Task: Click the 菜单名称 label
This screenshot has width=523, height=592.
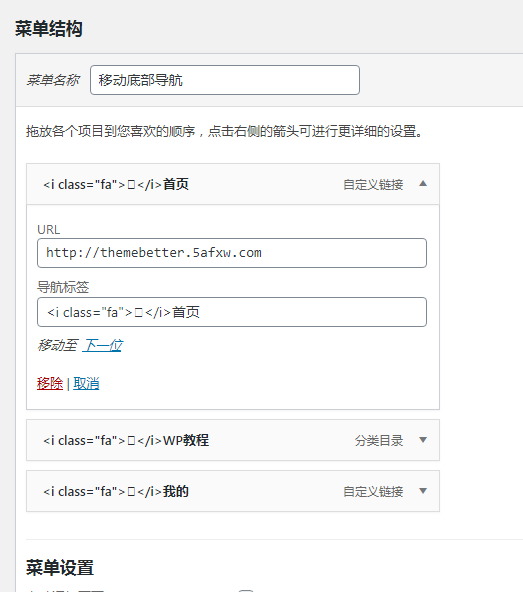Action: pyautogui.click(x=53, y=80)
